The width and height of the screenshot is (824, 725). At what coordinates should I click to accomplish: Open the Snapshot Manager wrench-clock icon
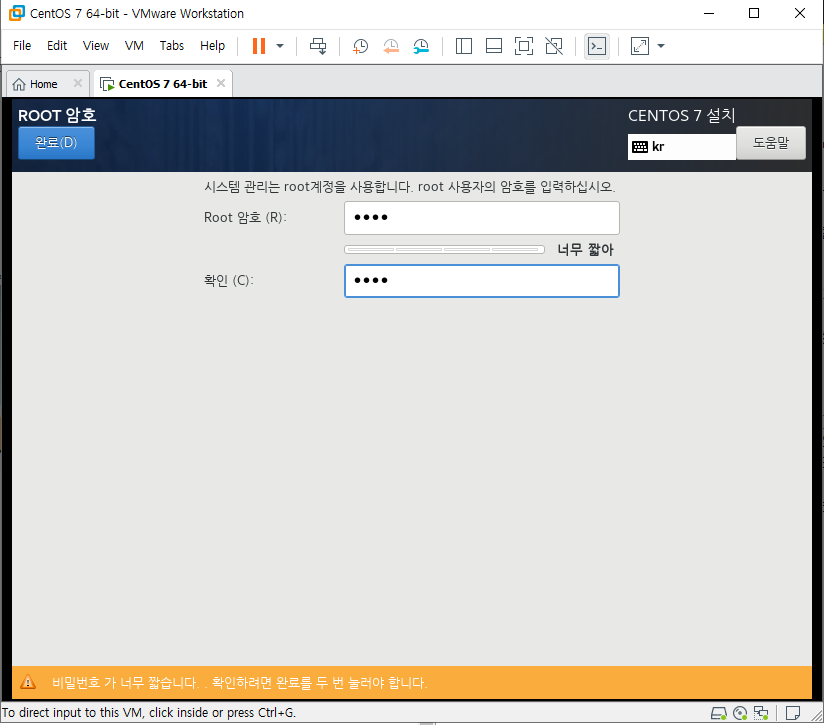pyautogui.click(x=421, y=46)
